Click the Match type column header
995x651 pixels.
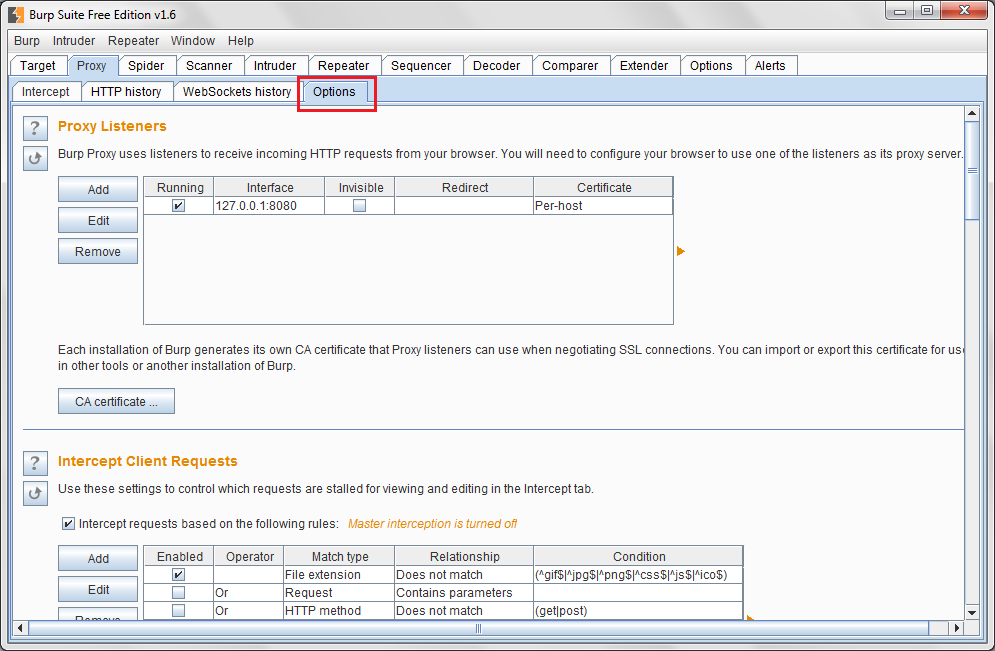click(x=339, y=556)
